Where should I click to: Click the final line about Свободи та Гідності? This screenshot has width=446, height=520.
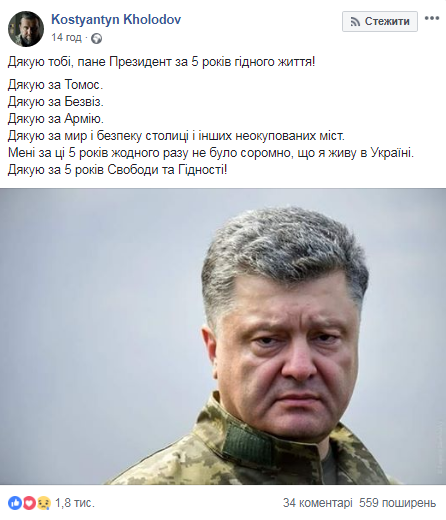(x=117, y=170)
